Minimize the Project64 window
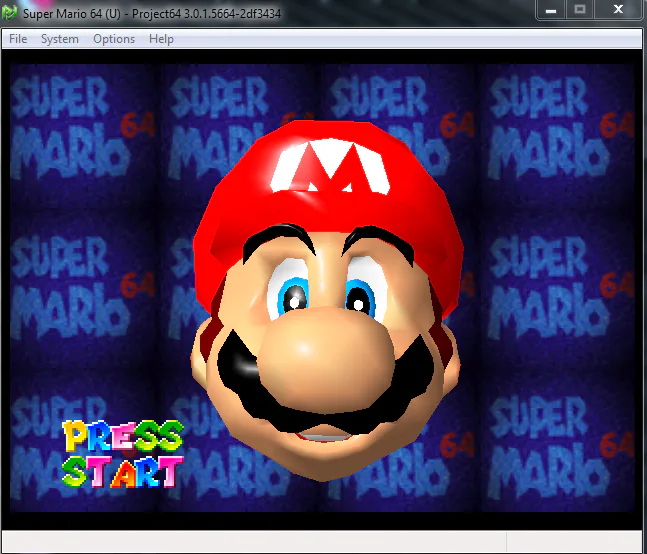The image size is (647, 554). pyautogui.click(x=551, y=9)
